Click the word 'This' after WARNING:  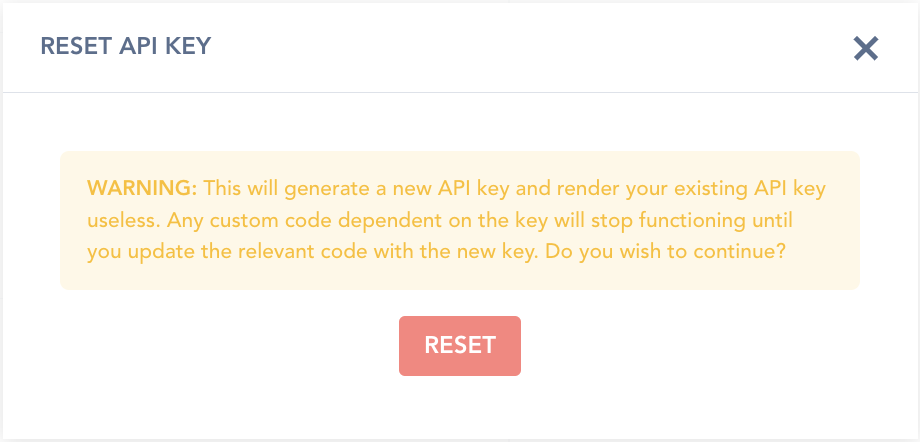tap(224, 188)
